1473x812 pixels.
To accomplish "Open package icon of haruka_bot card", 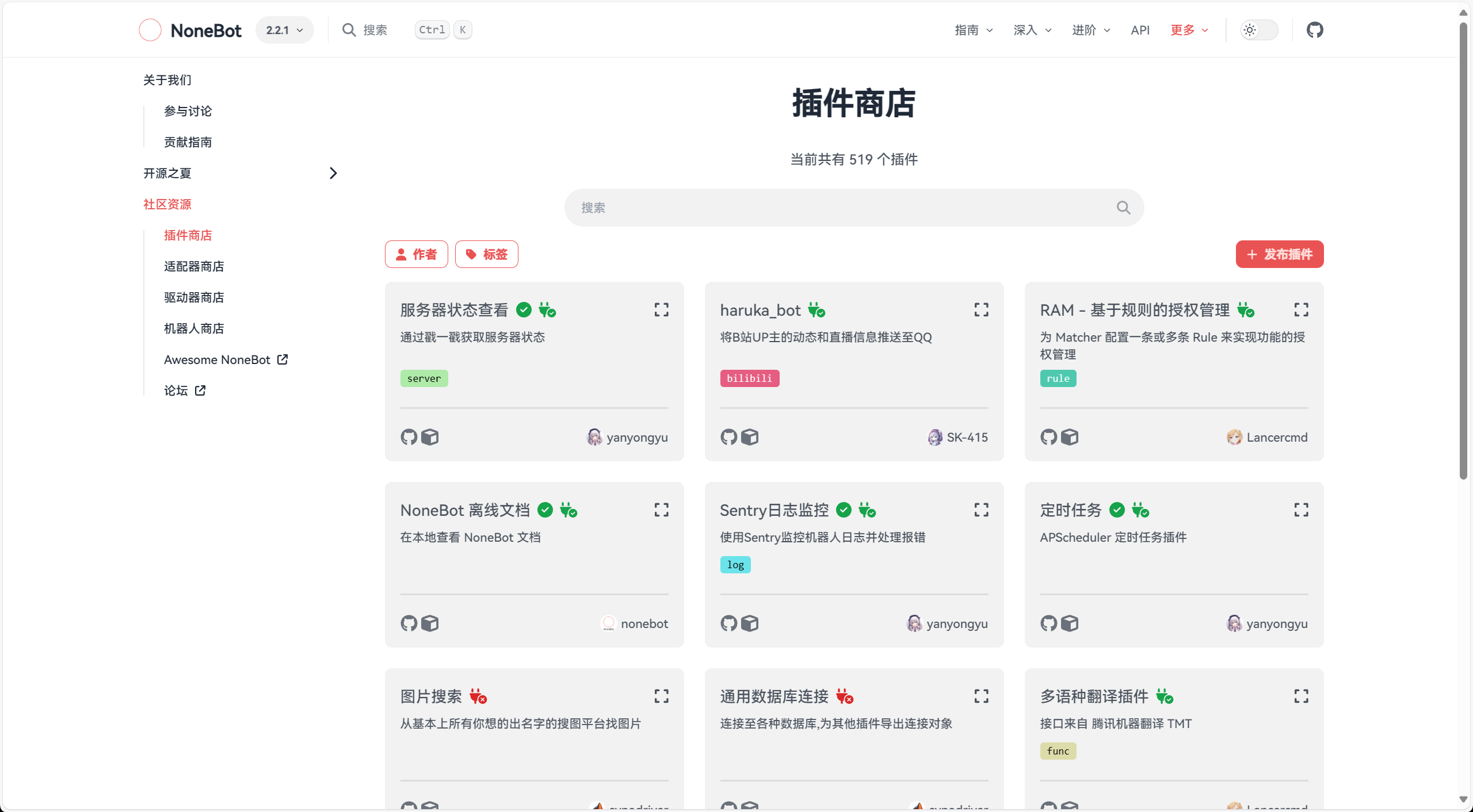I will point(750,437).
